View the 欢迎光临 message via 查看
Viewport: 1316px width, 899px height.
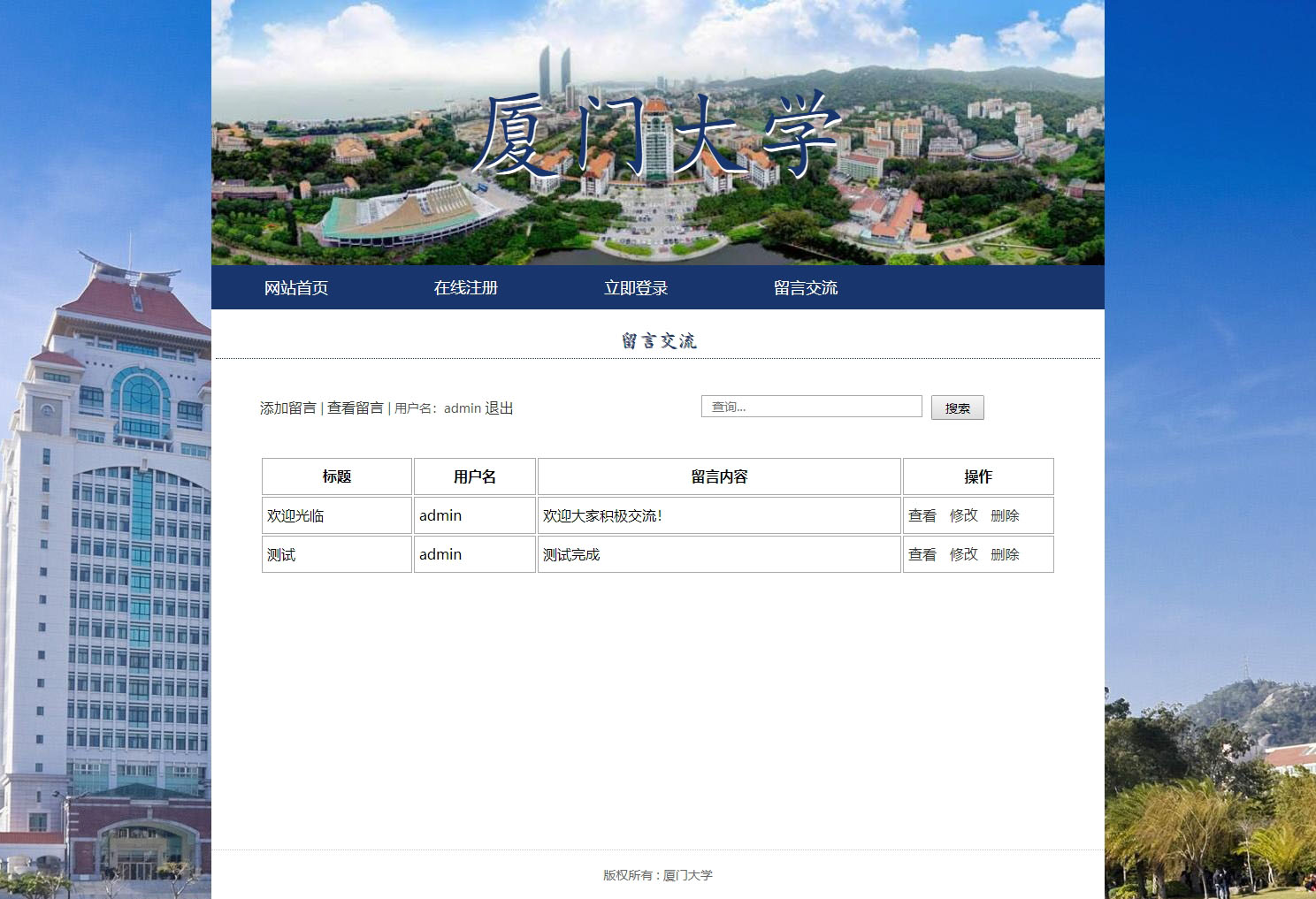click(x=922, y=515)
